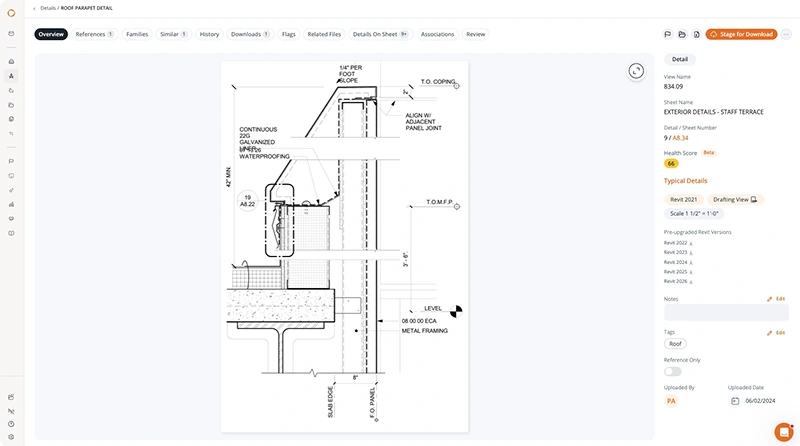Open sheet A8.34 link
The width and height of the screenshot is (800, 446).
point(680,138)
